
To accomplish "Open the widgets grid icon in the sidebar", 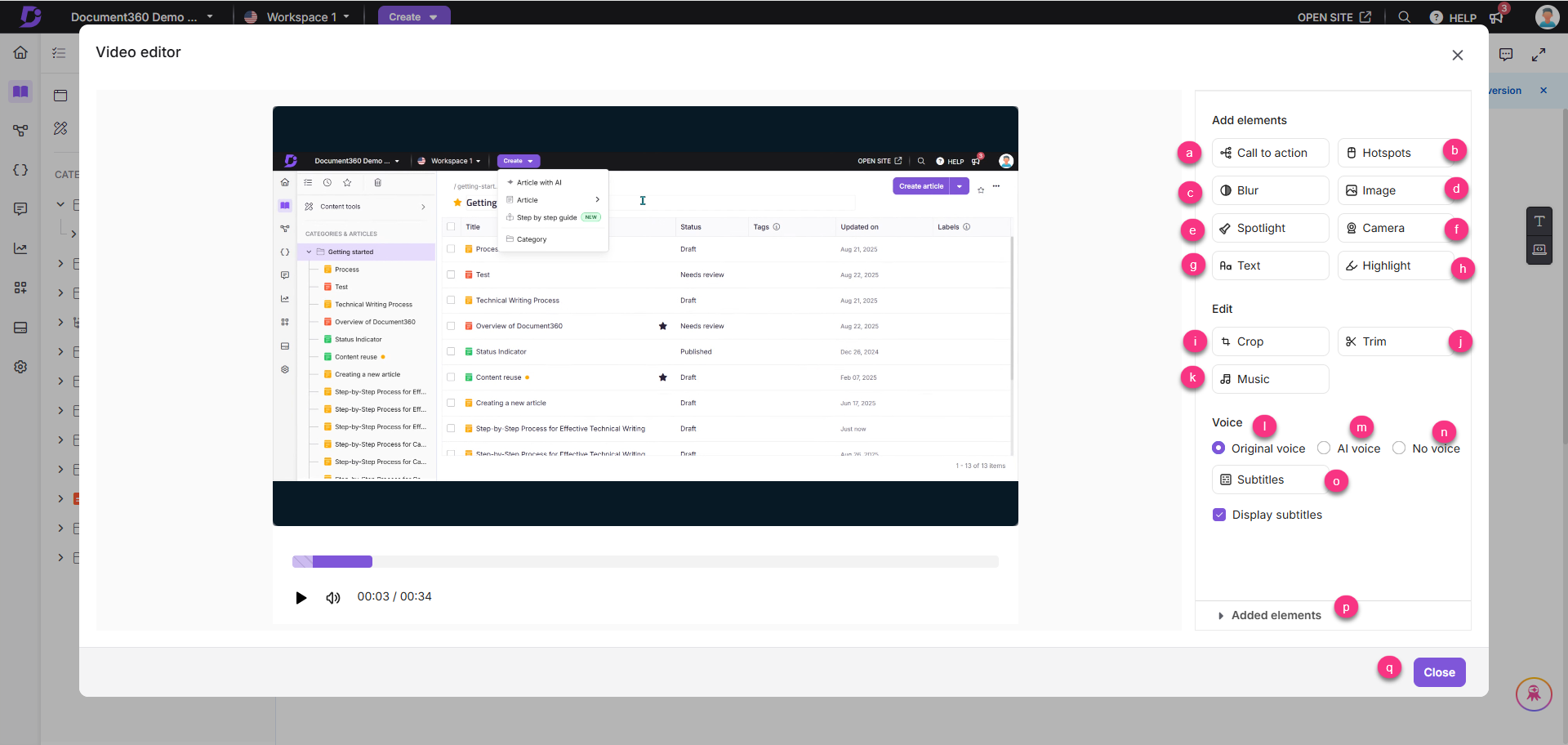I will (20, 288).
